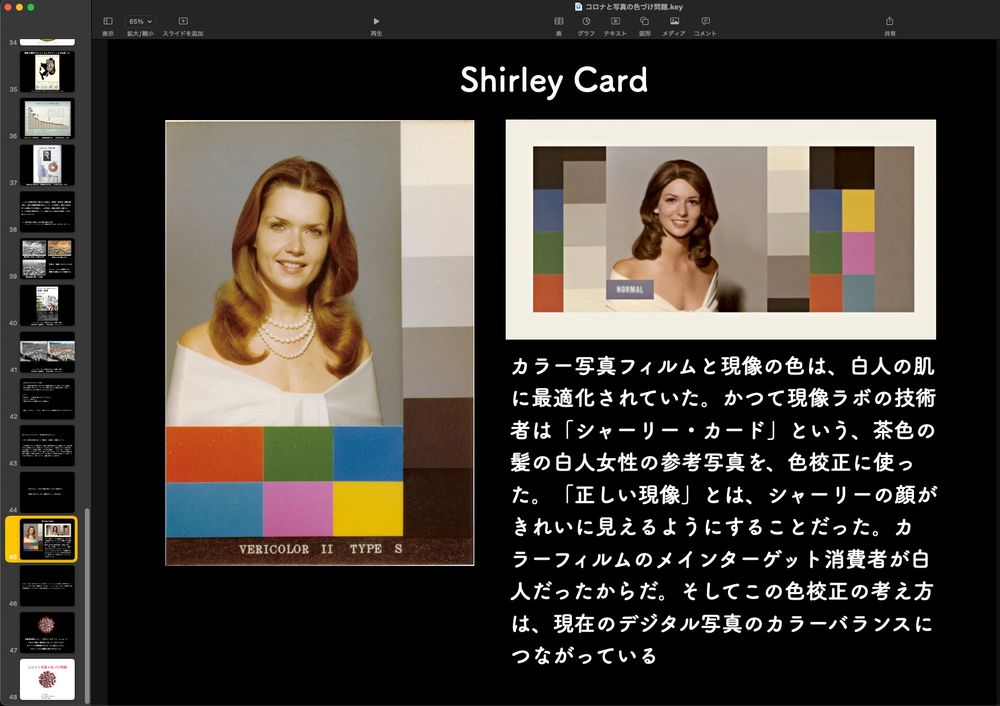Screen dimensions: 1000x706
Task: Add a comment using コメント icon
Action: pos(705,26)
